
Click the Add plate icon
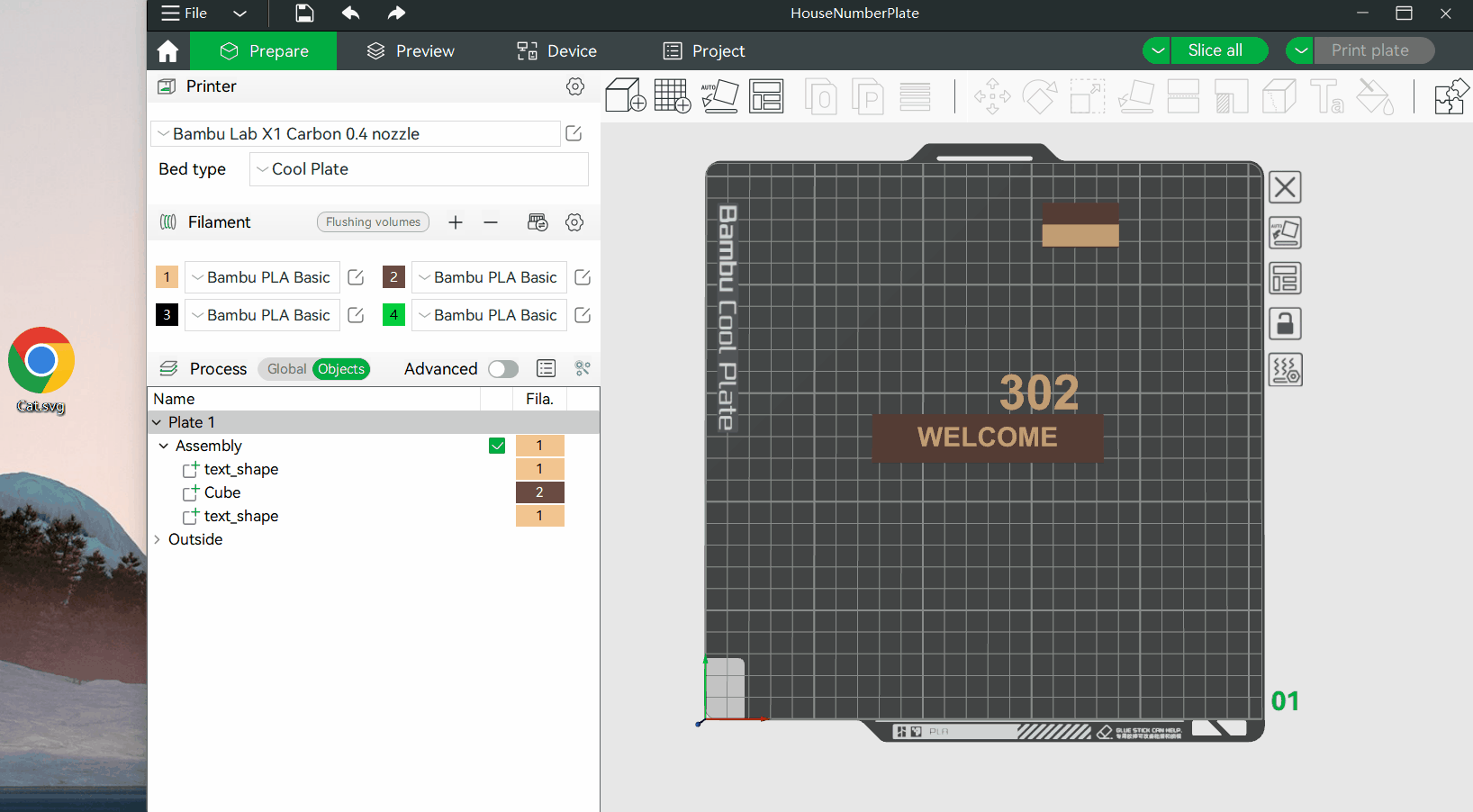673,95
